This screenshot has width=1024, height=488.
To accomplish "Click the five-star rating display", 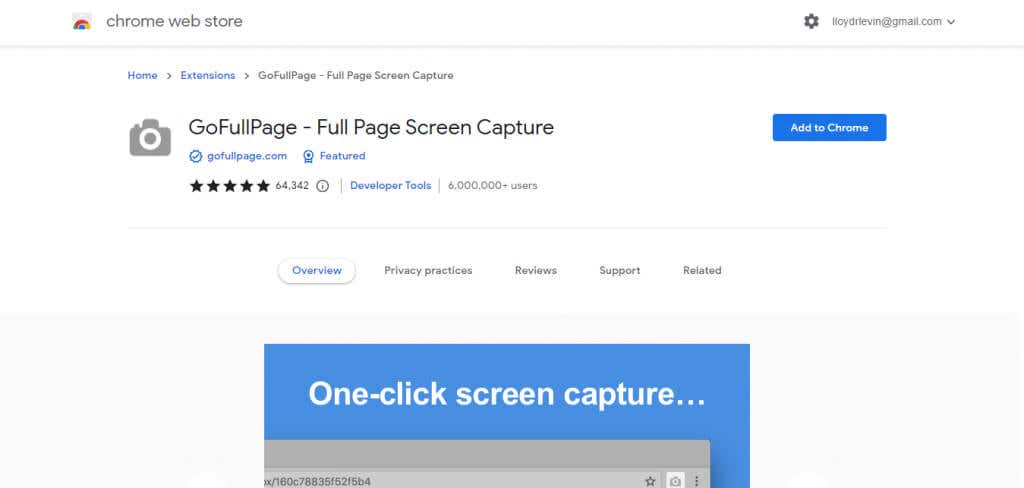I will tap(230, 186).
